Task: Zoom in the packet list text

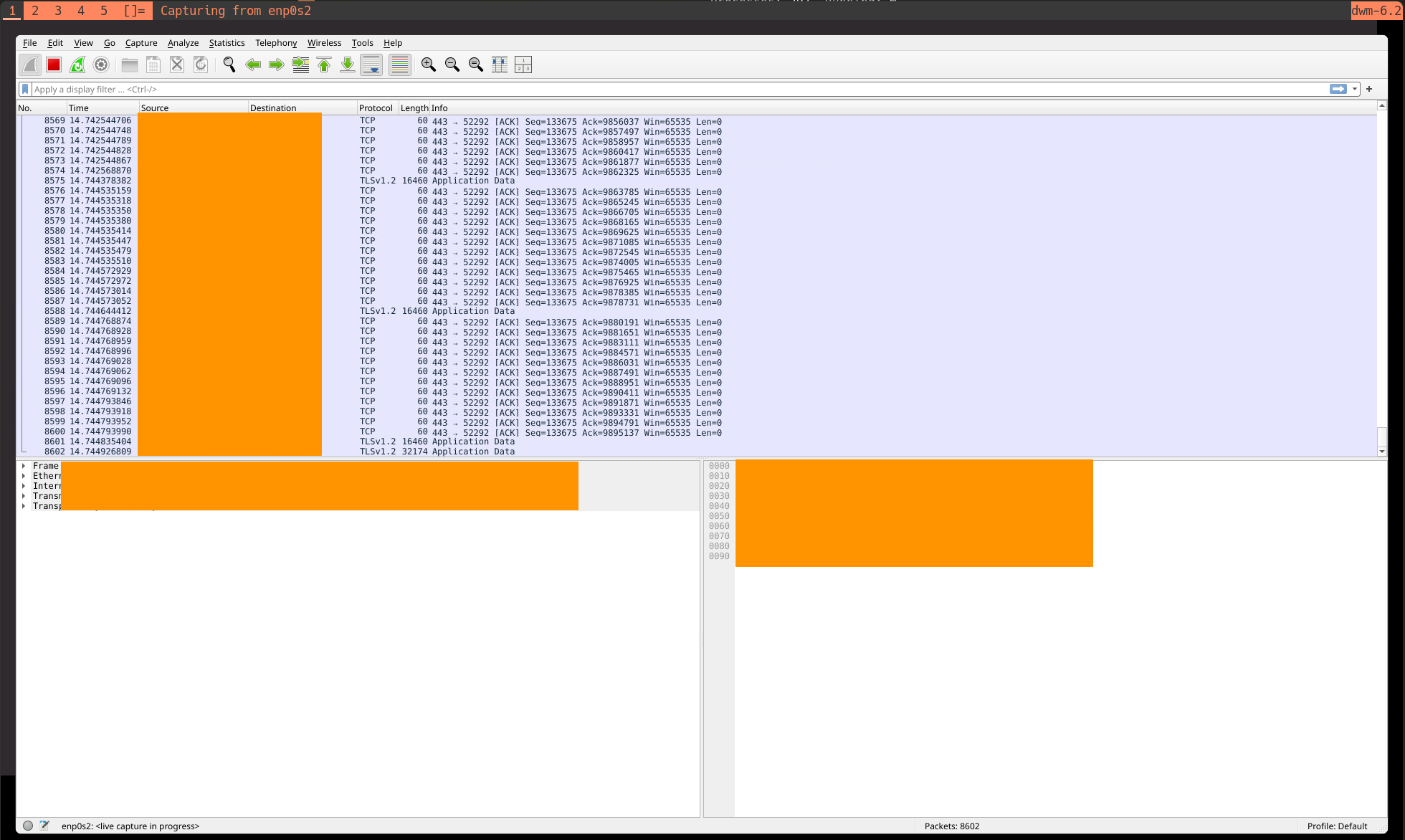Action: pyautogui.click(x=429, y=65)
